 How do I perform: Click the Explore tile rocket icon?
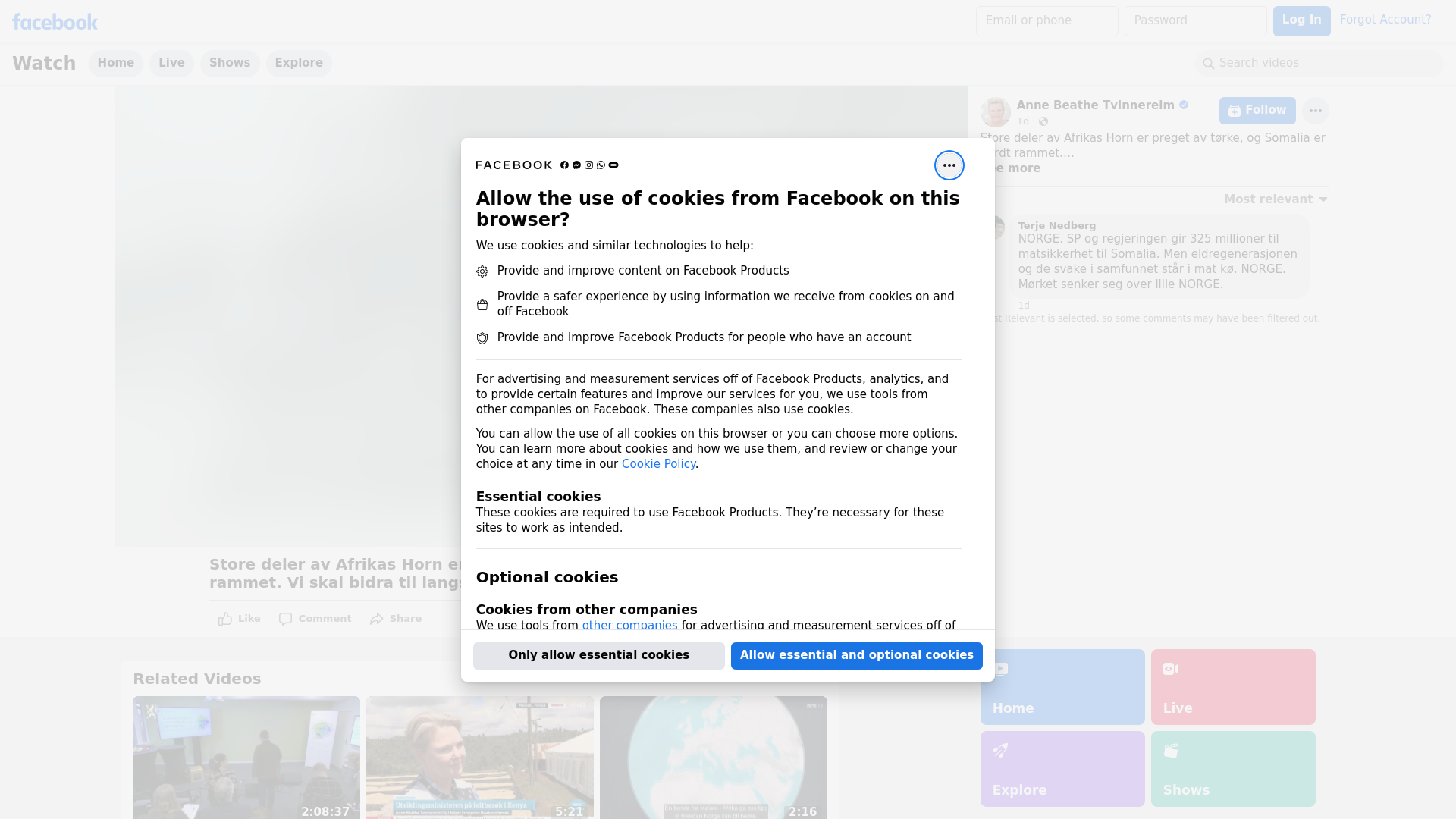pos(1000,751)
